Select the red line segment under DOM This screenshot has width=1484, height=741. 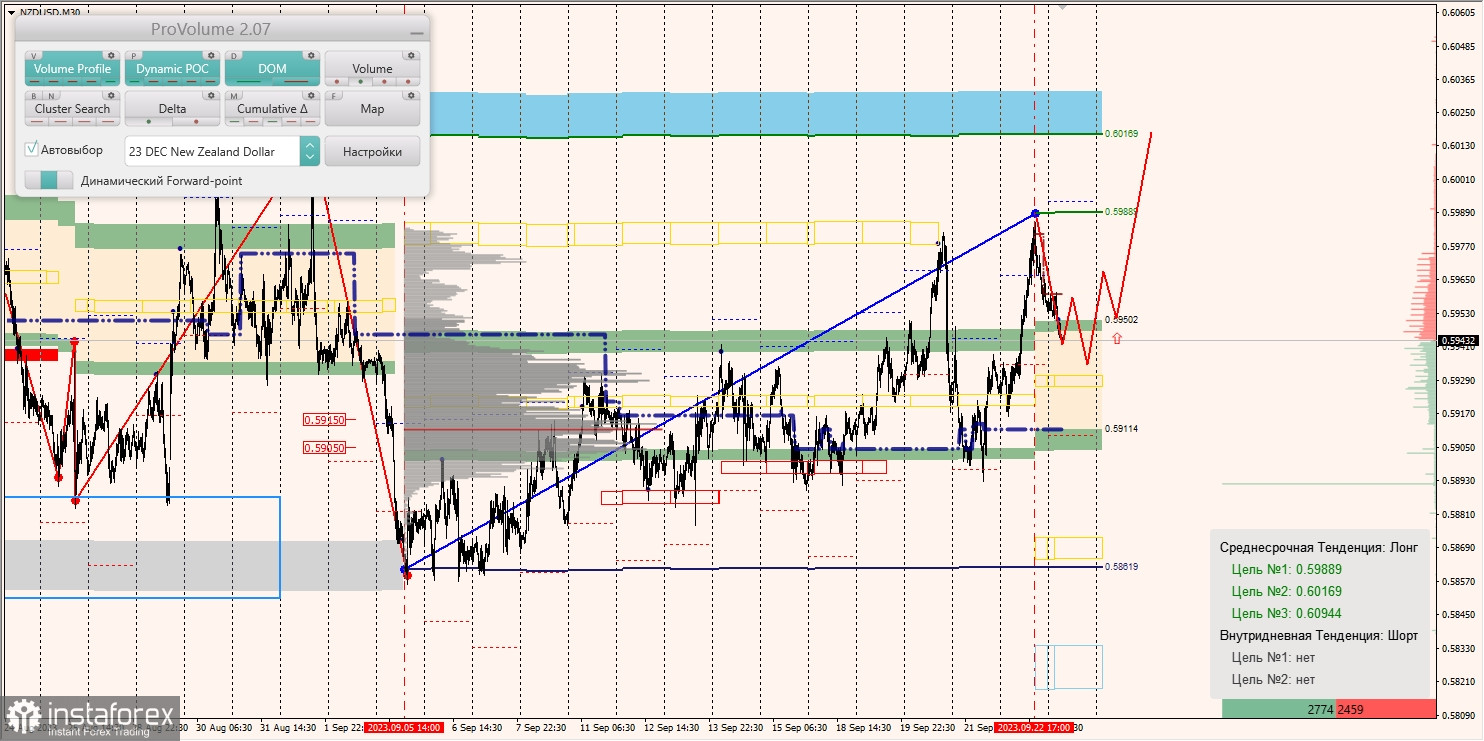[296, 82]
